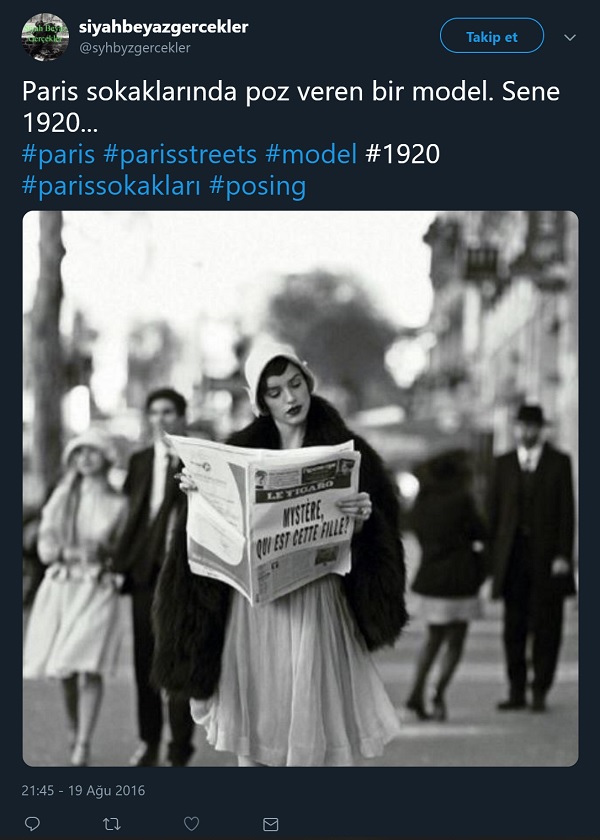The width and height of the screenshot is (600, 840).
Task: Retweet this post using the retweet icon
Action: (x=111, y=823)
